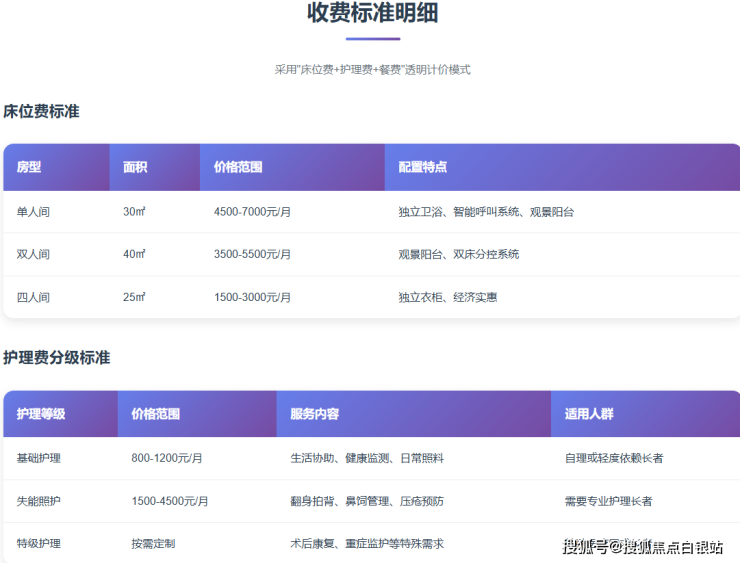
Task: Click the transparent pricing mode subtitle text
Action: [372, 70]
